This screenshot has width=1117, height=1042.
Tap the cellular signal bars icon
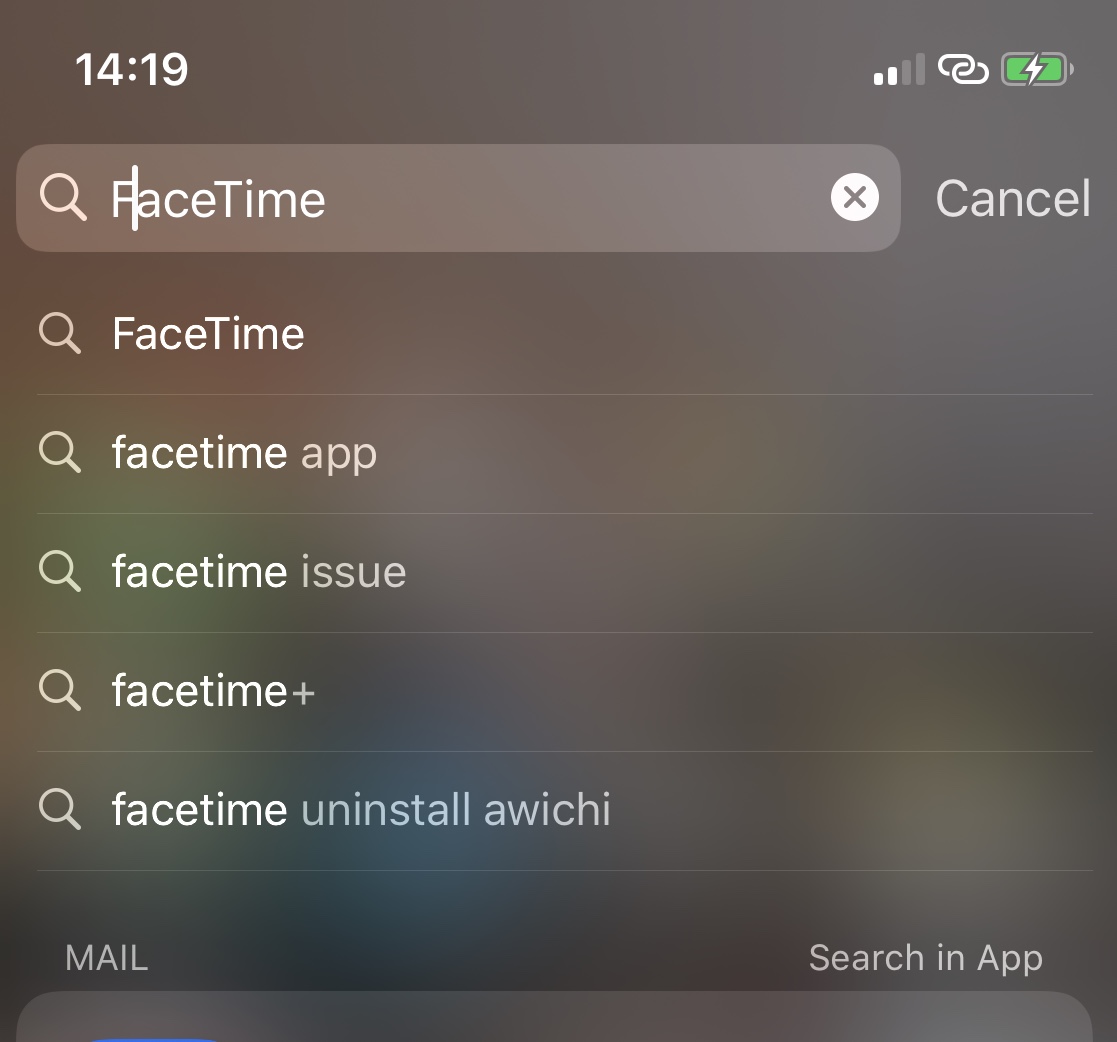tap(898, 71)
